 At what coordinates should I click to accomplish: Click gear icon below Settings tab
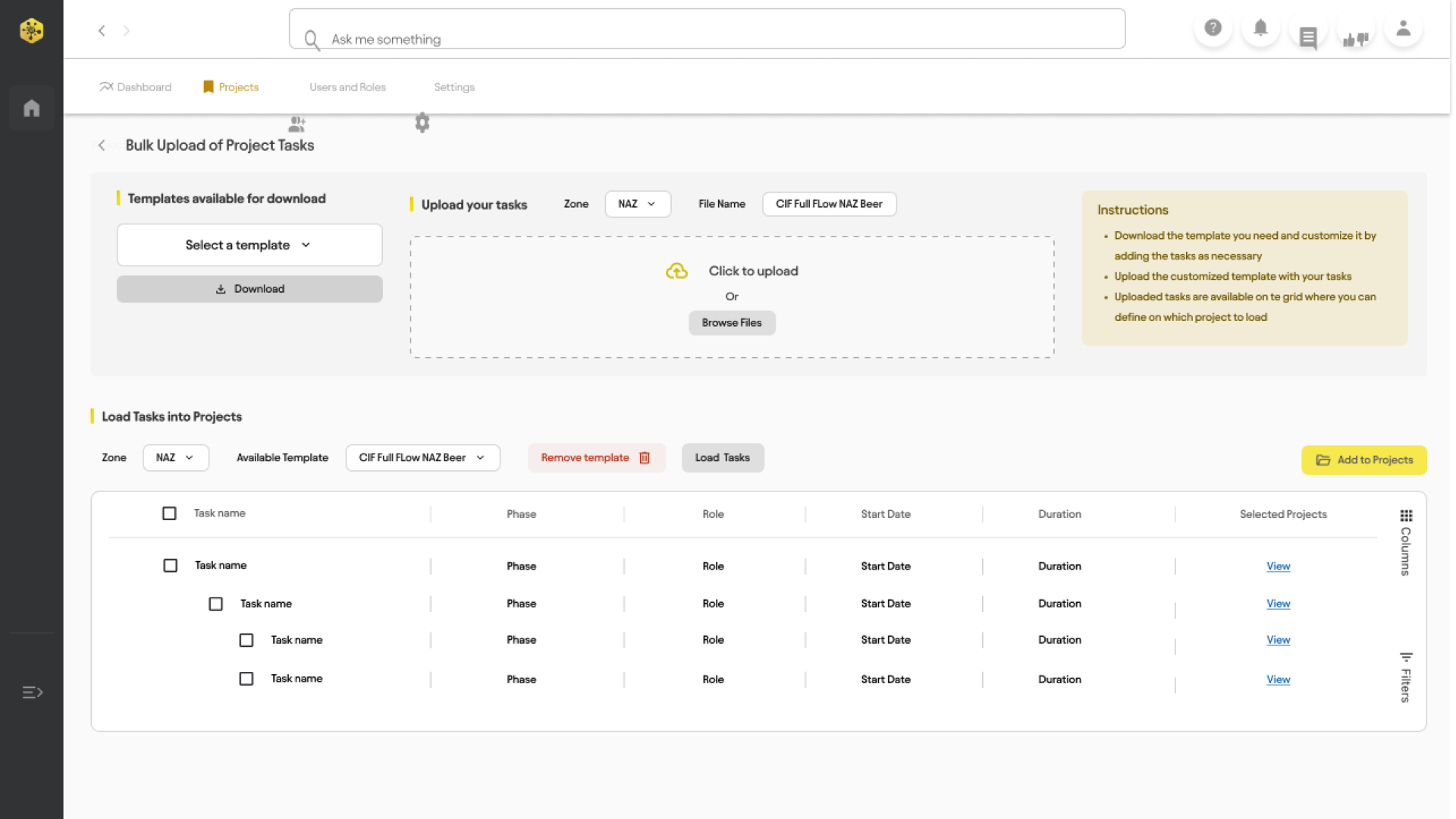[422, 122]
